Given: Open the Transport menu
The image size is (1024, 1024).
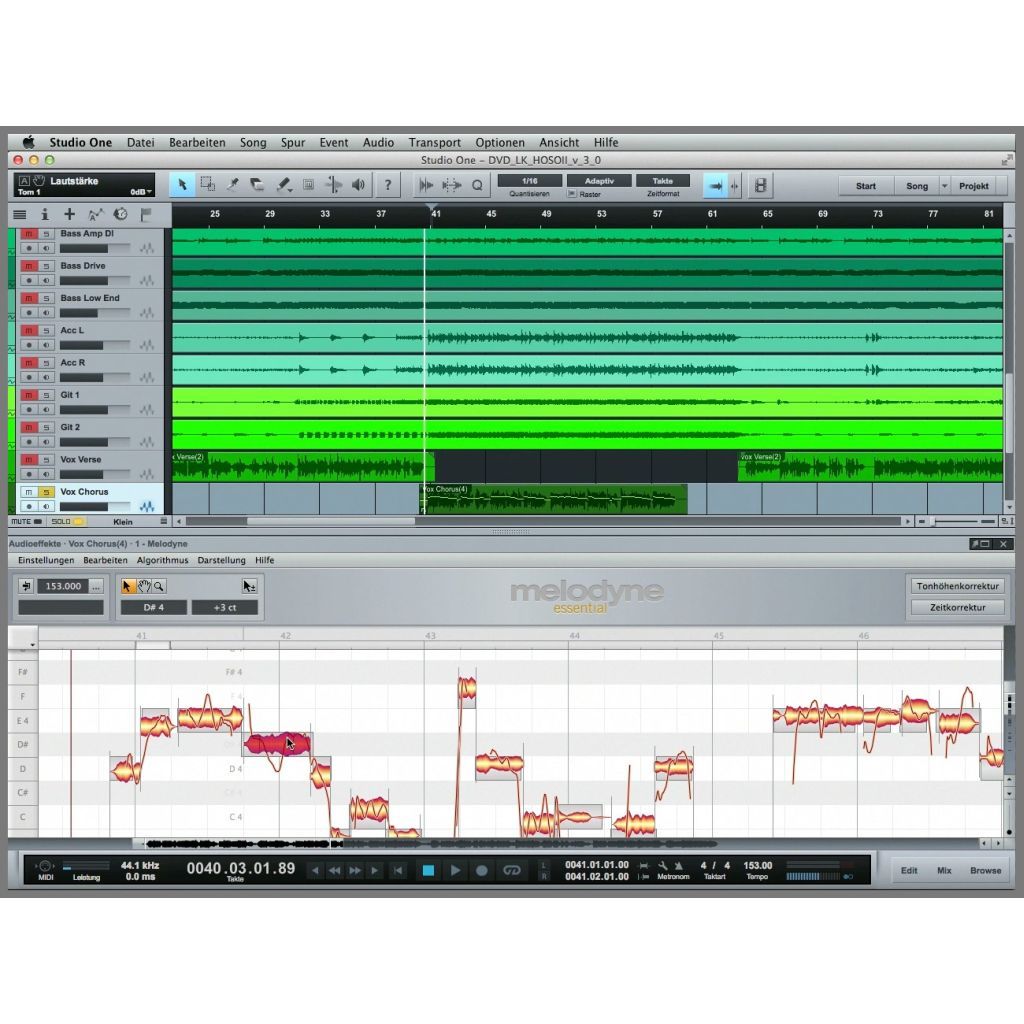Looking at the screenshot, I should click(x=434, y=142).
